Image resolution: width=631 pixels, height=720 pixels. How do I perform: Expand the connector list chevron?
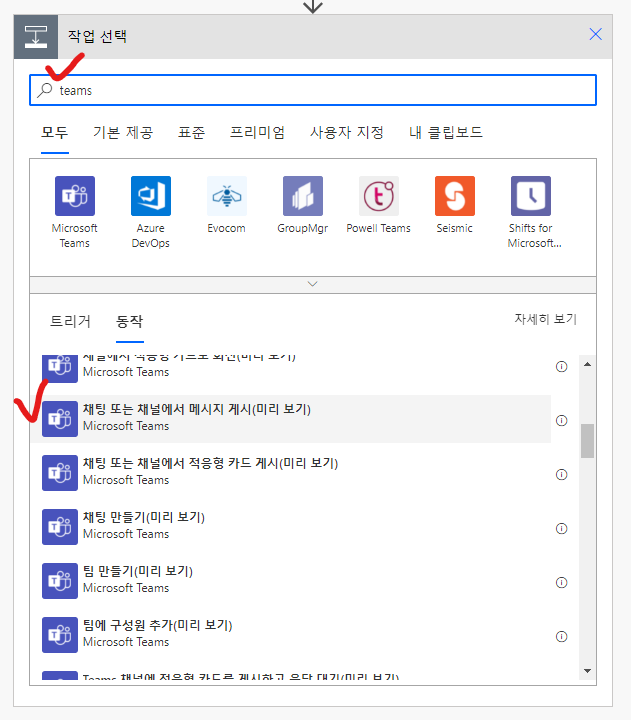tap(313, 284)
